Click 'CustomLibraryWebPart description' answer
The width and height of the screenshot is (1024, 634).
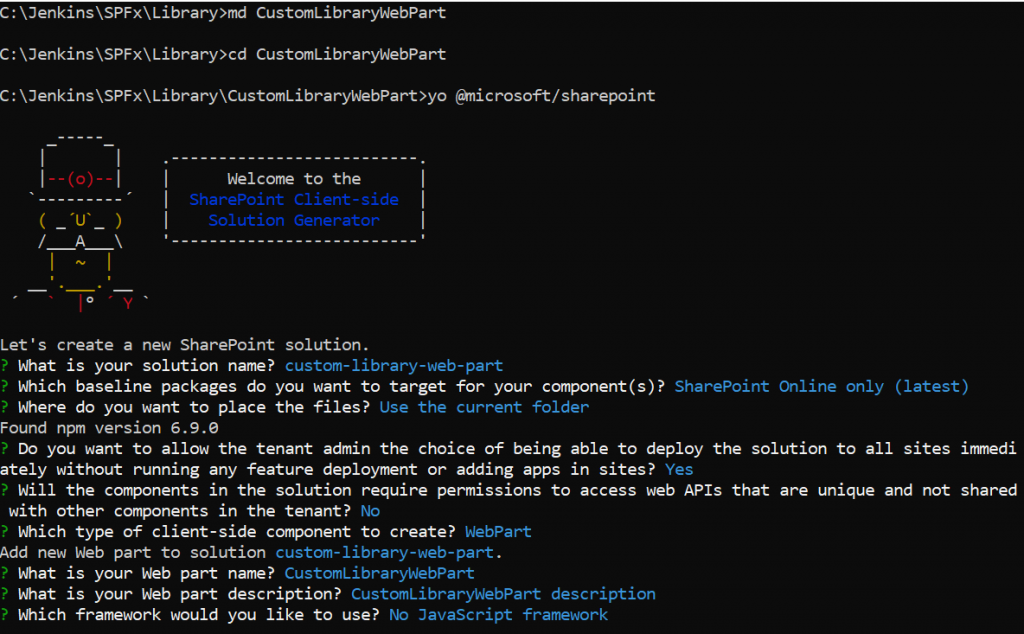click(503, 594)
